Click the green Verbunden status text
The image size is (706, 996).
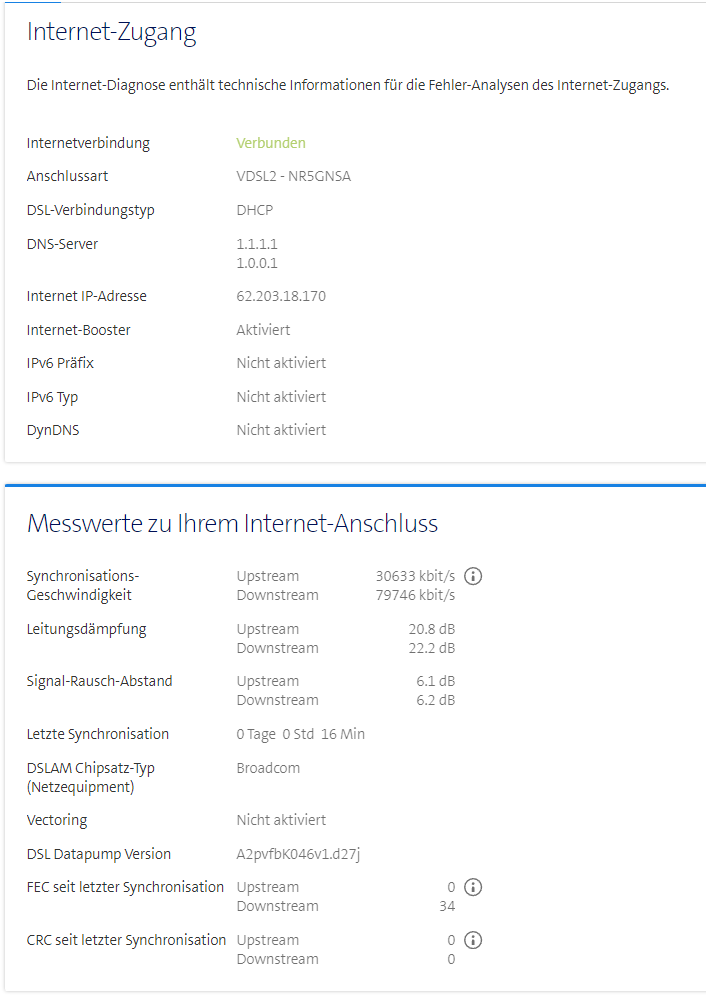pyautogui.click(x=271, y=143)
